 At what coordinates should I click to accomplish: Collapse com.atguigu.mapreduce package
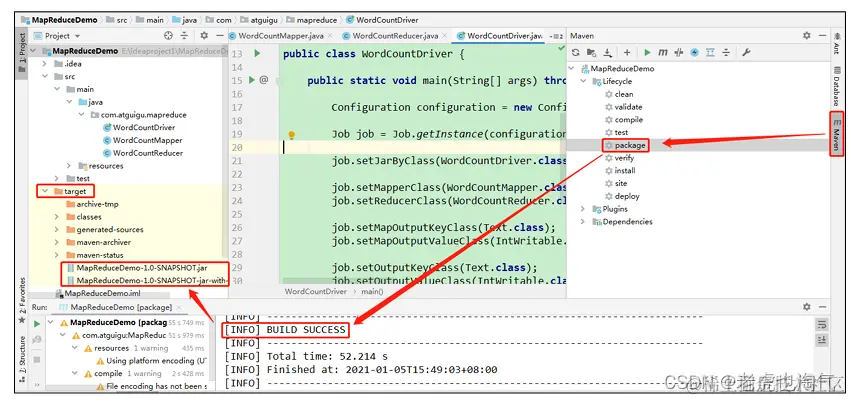(x=81, y=115)
